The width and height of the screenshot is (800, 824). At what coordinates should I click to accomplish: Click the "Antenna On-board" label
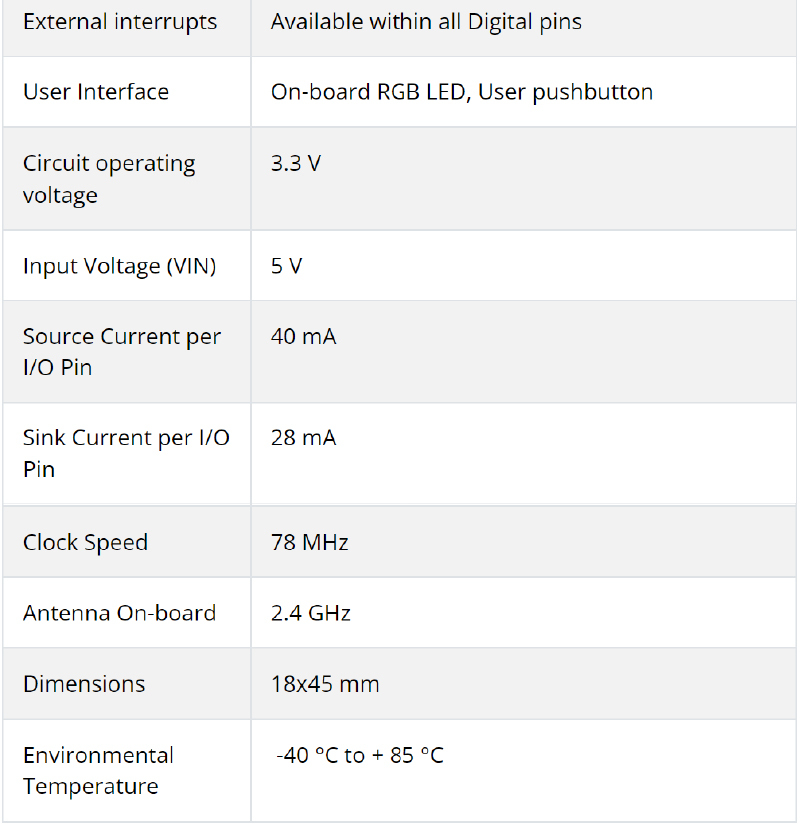(119, 613)
